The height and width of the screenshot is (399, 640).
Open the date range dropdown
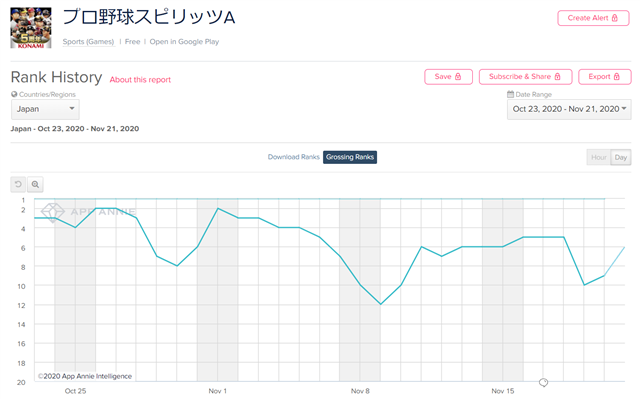tap(569, 109)
